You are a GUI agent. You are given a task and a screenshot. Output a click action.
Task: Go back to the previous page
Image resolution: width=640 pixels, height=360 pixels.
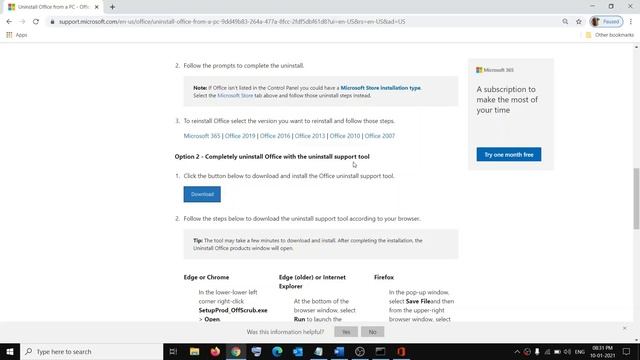[9, 22]
